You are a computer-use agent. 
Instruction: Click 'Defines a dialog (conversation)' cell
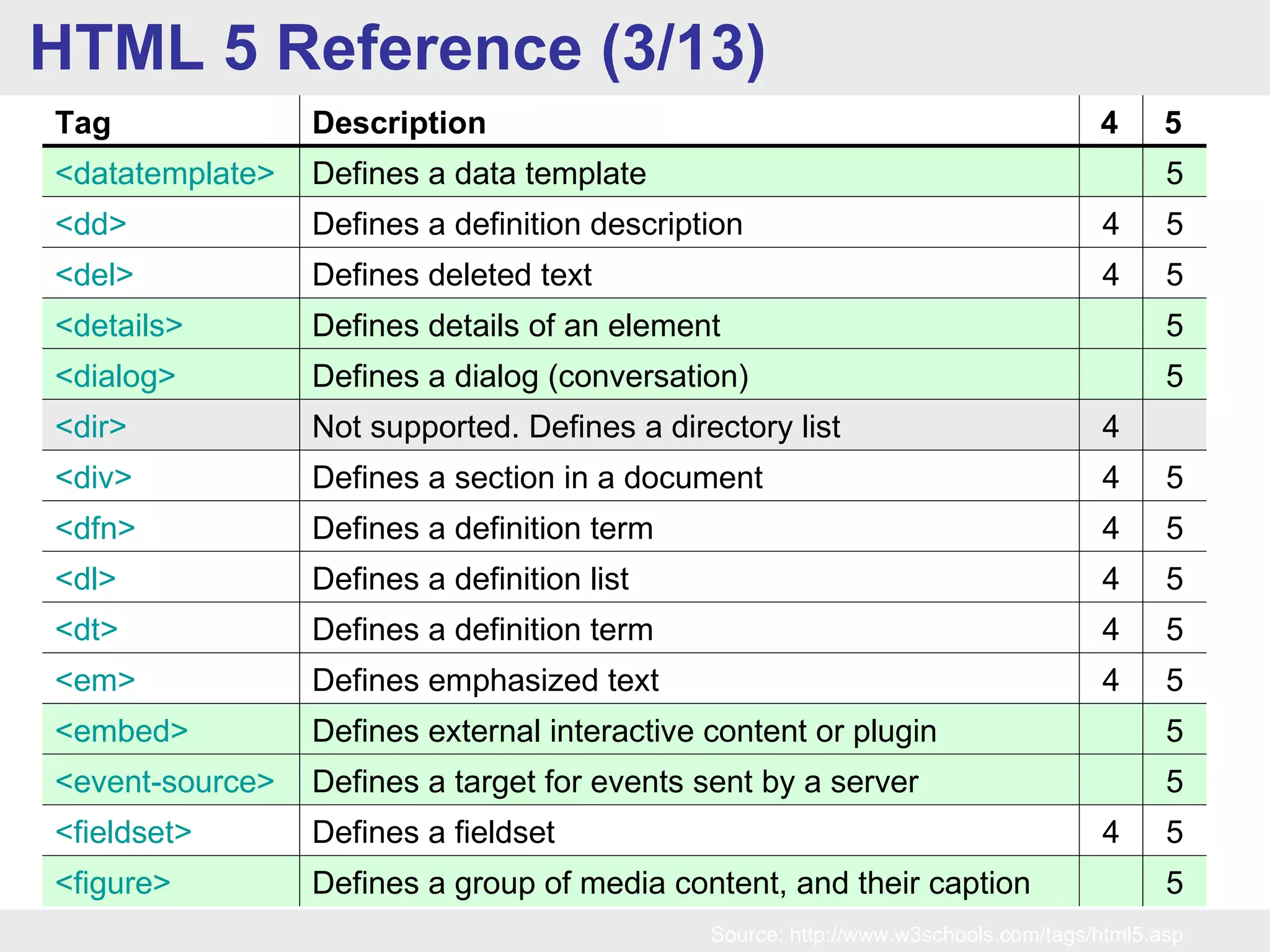click(531, 377)
